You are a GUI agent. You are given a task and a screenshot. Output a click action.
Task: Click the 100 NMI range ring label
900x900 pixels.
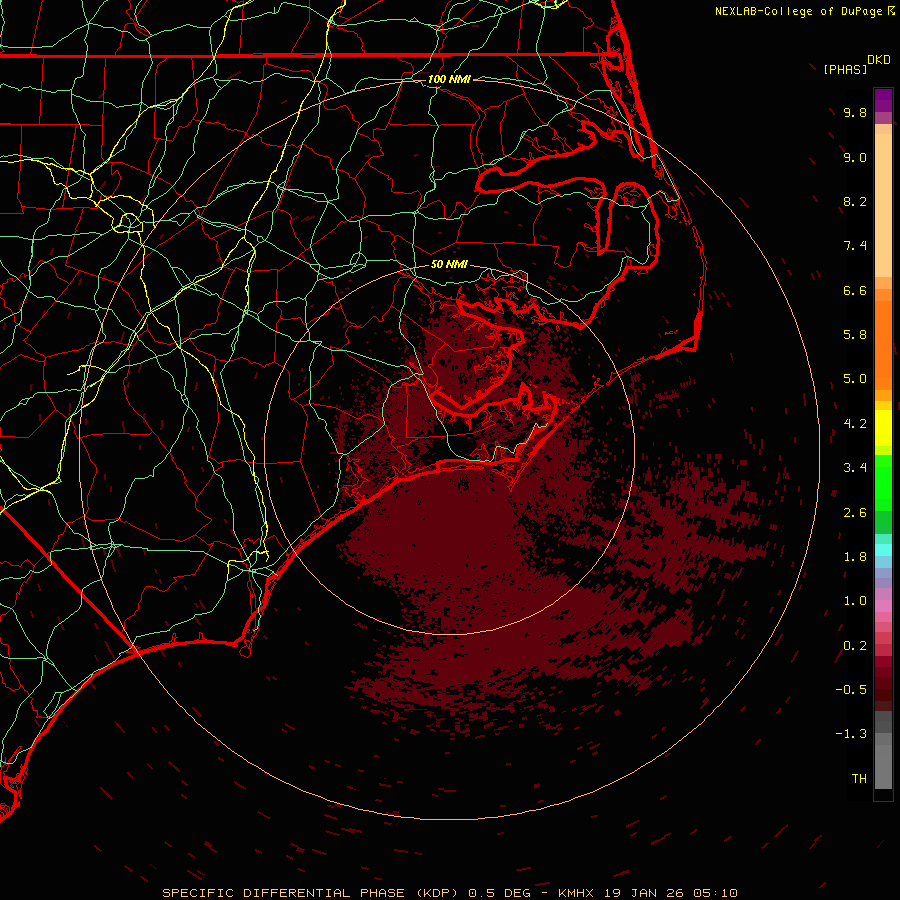click(x=449, y=79)
